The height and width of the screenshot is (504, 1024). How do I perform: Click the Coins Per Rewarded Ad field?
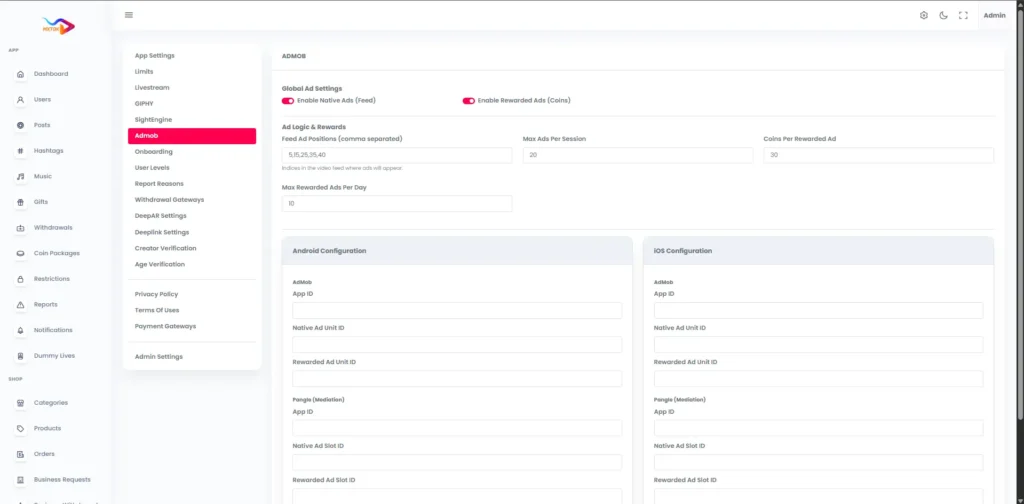[x=878, y=155]
